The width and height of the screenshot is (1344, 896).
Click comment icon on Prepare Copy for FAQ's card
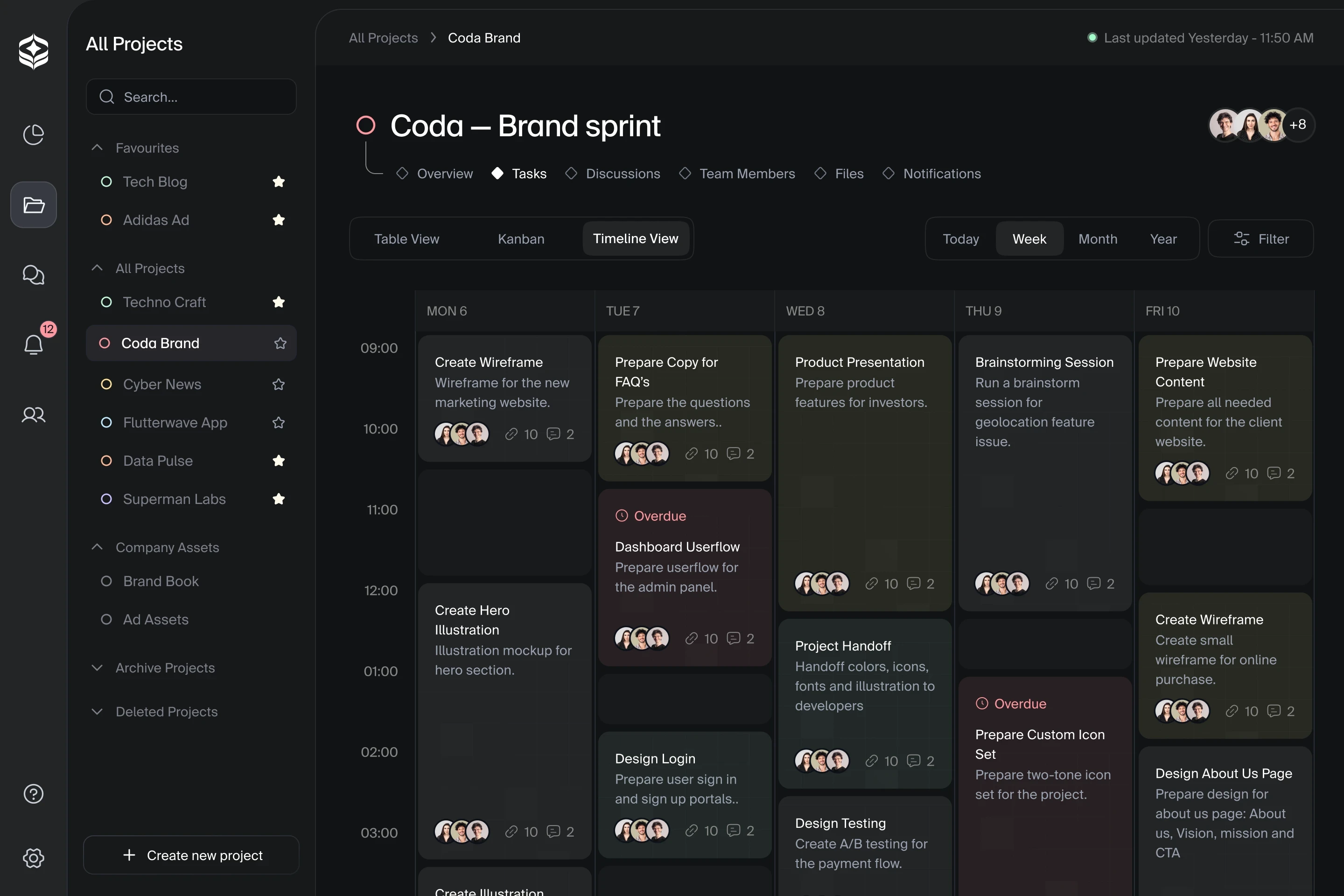(733, 454)
